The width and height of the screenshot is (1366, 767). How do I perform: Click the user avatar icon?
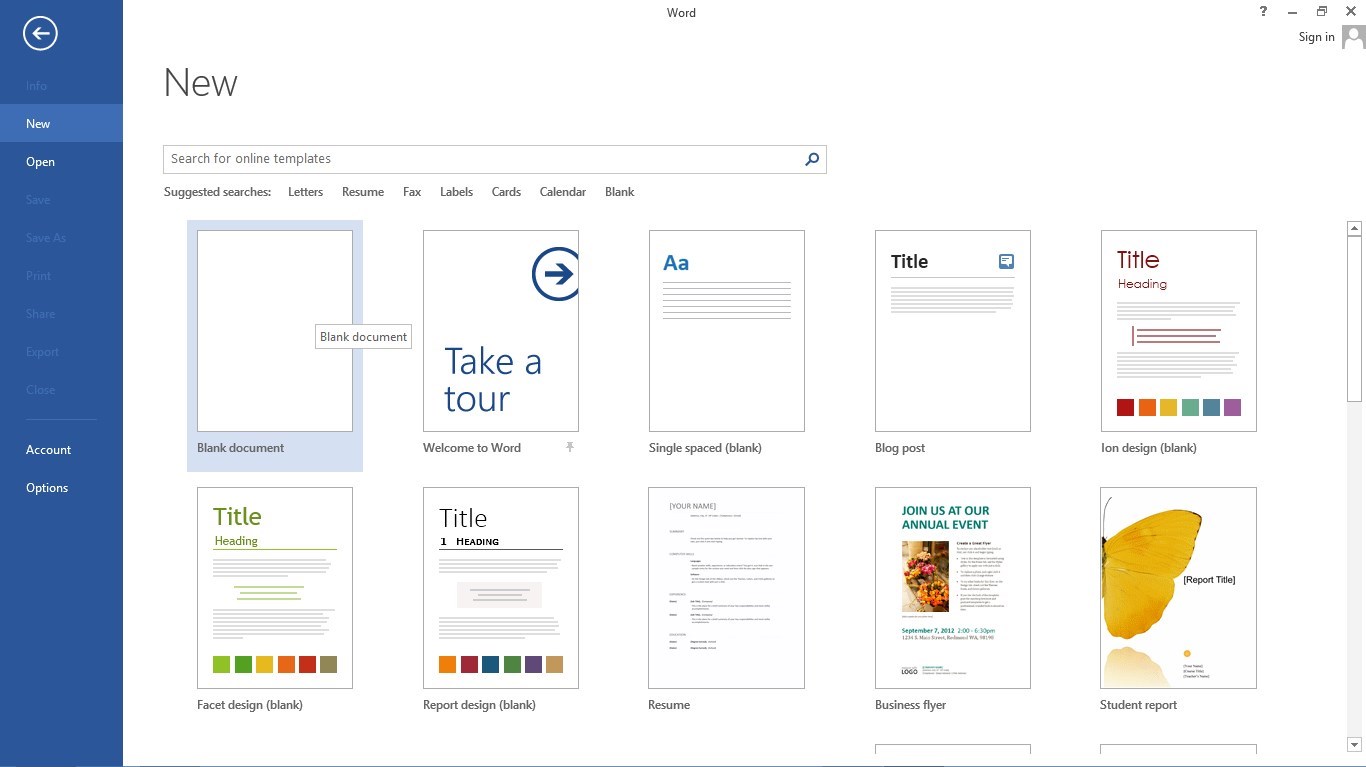tap(1353, 37)
